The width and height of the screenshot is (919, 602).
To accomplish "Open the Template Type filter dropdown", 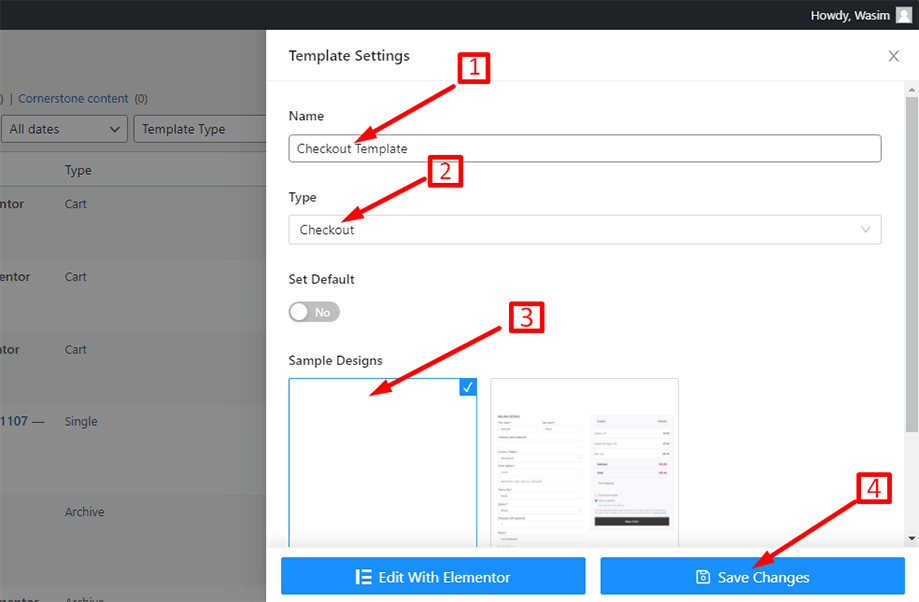I will 200,129.
